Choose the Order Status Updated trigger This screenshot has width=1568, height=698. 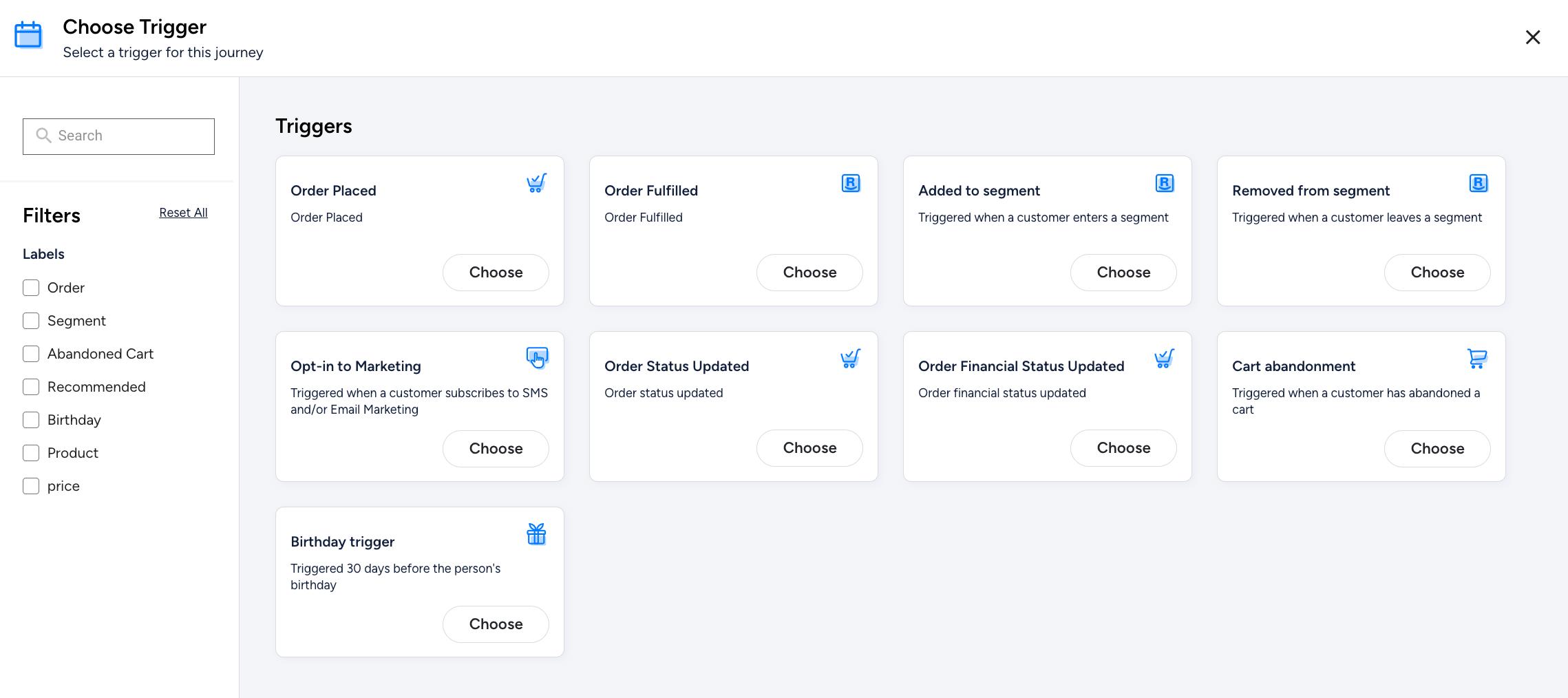[809, 448]
